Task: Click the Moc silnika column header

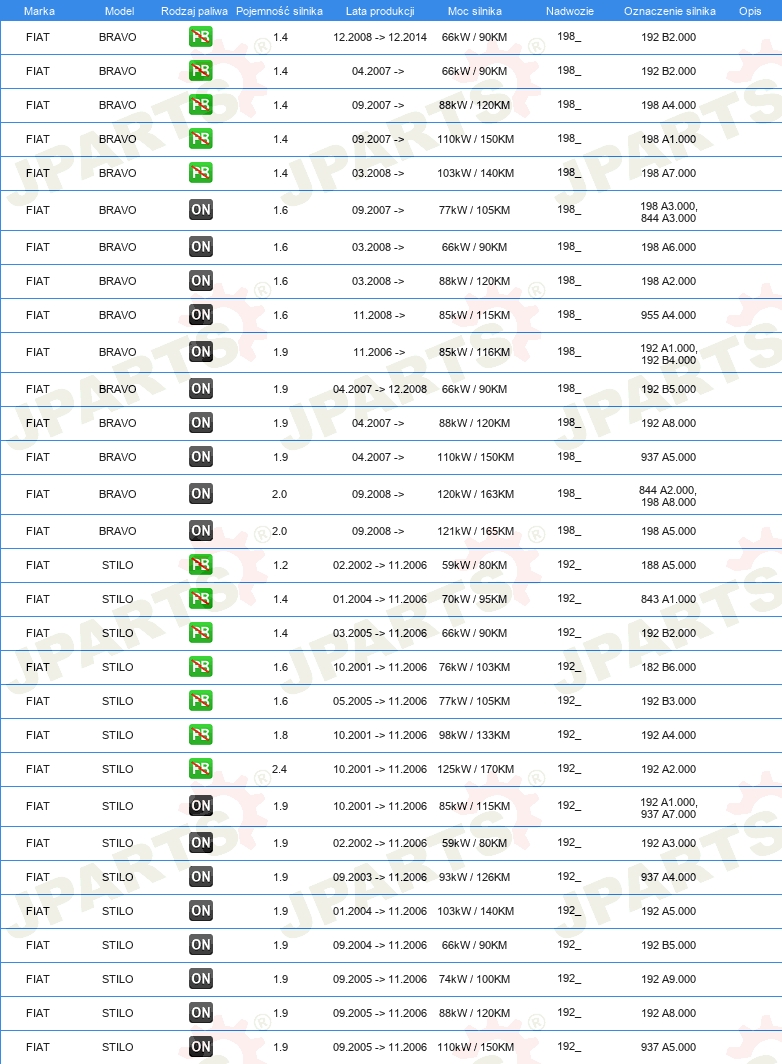Action: pos(474,11)
